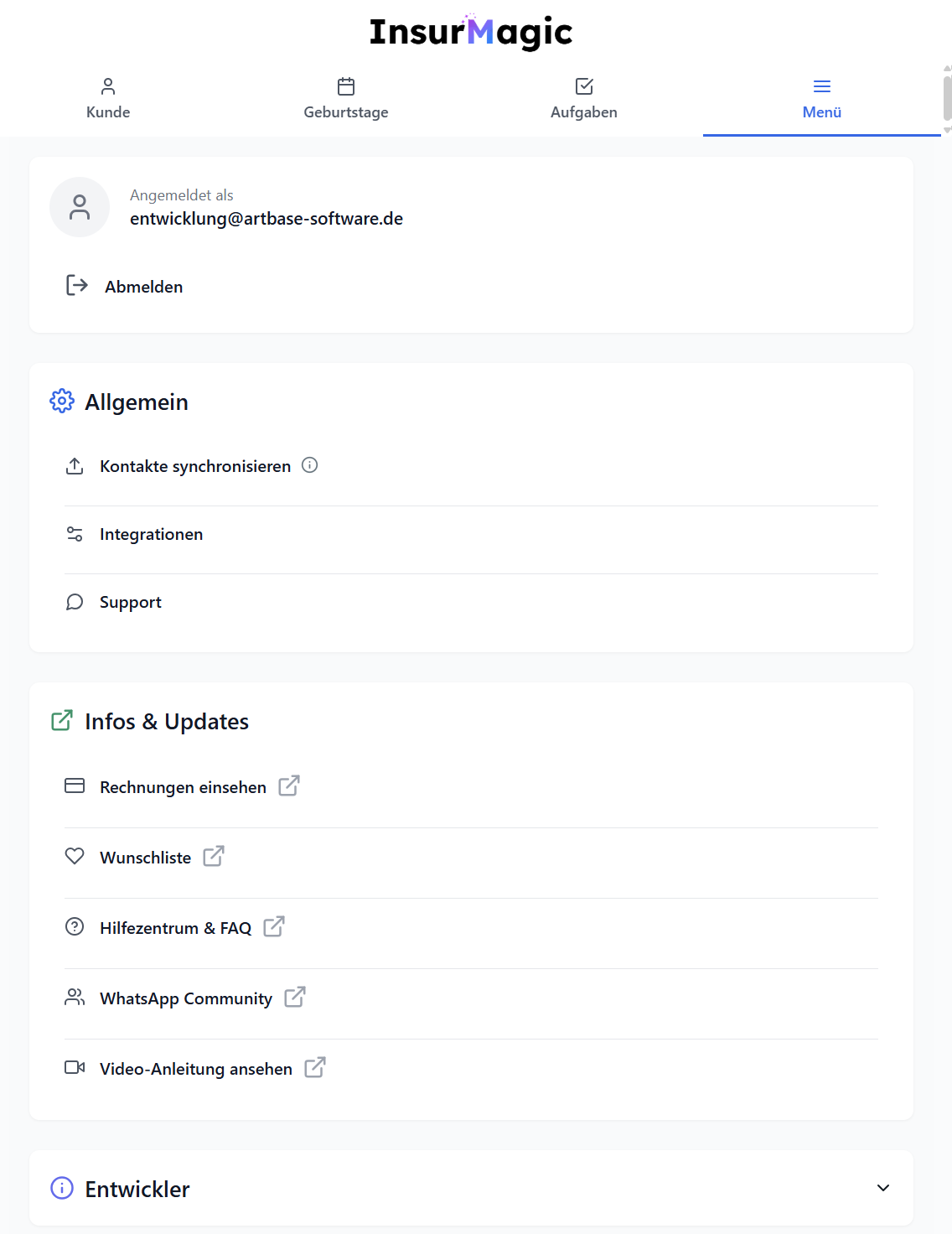Click the external link icon by Hilfezentrum & FAQ
The width and height of the screenshot is (952, 1234).
click(274, 926)
